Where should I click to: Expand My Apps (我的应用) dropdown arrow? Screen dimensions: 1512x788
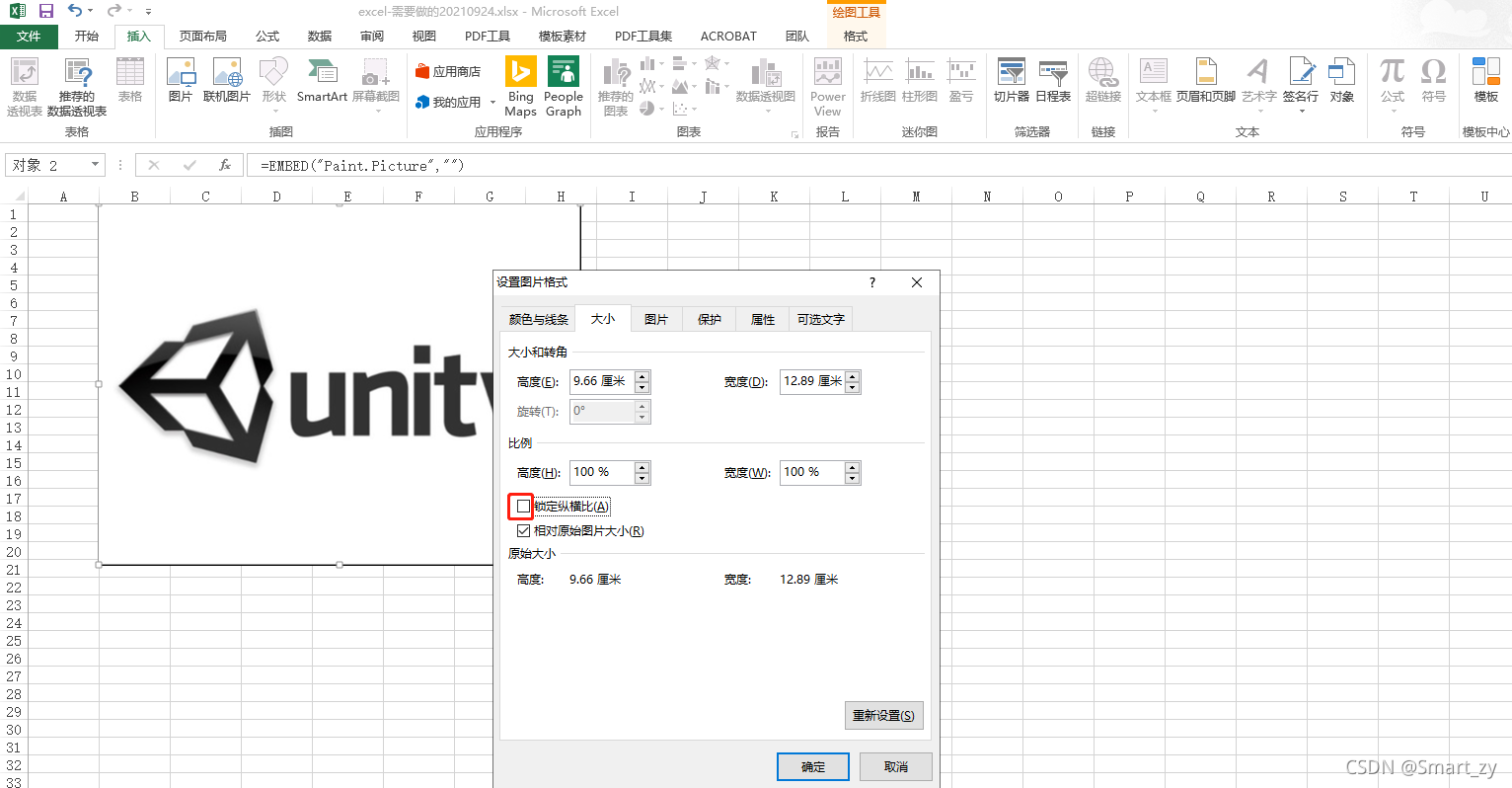point(492,103)
